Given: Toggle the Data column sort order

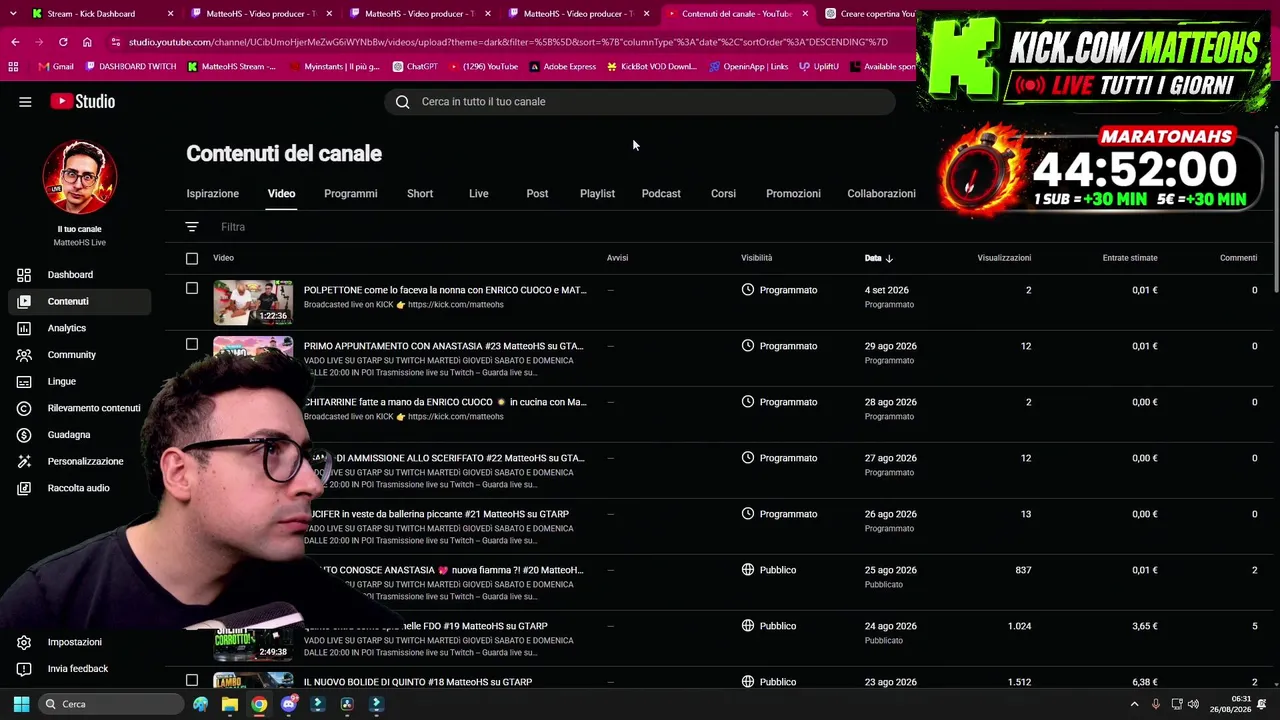Looking at the screenshot, I should 879,258.
